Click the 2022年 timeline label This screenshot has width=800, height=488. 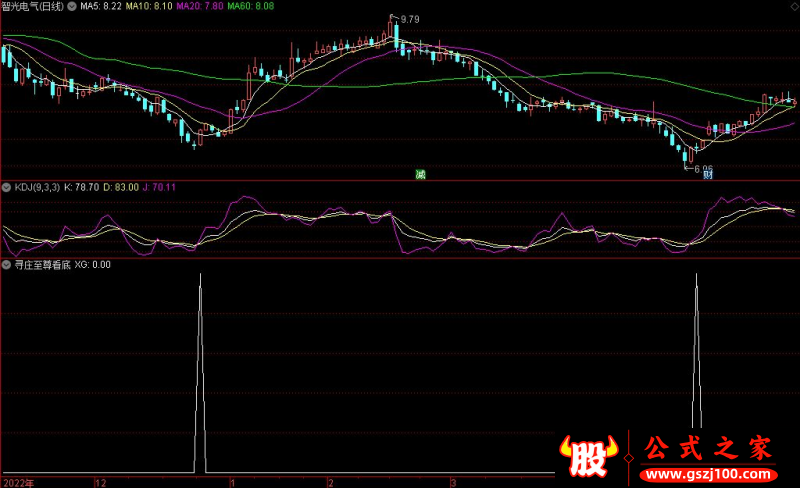(17, 481)
